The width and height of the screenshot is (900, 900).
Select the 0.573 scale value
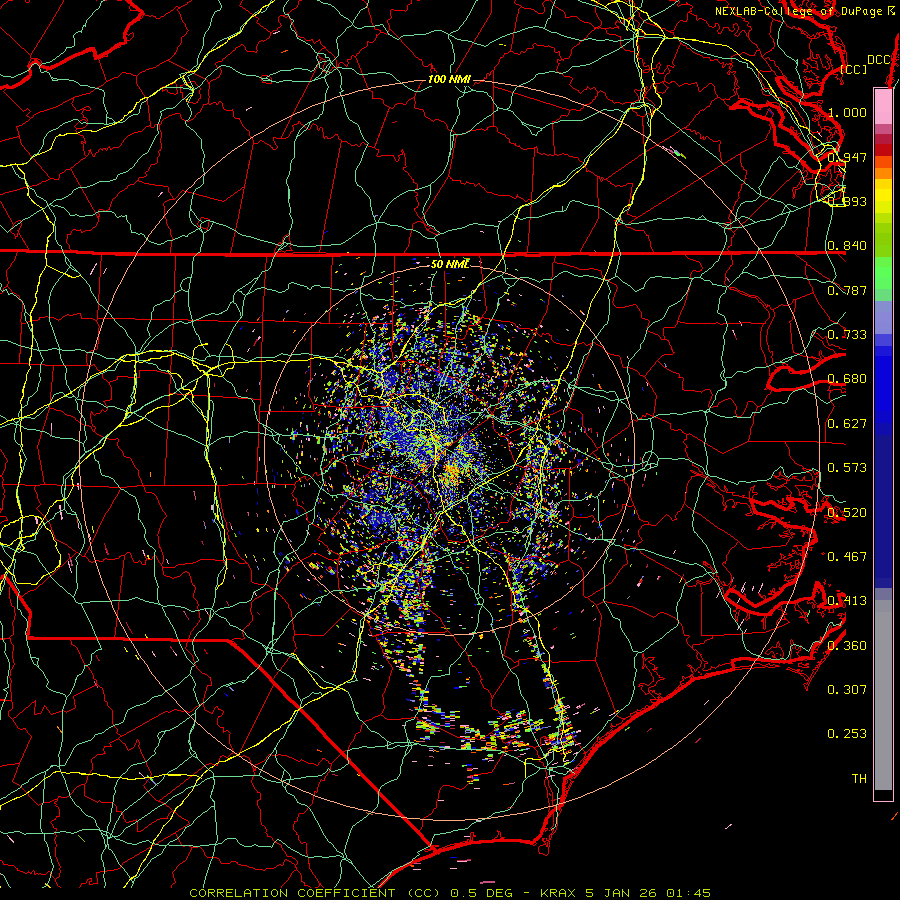click(x=847, y=468)
